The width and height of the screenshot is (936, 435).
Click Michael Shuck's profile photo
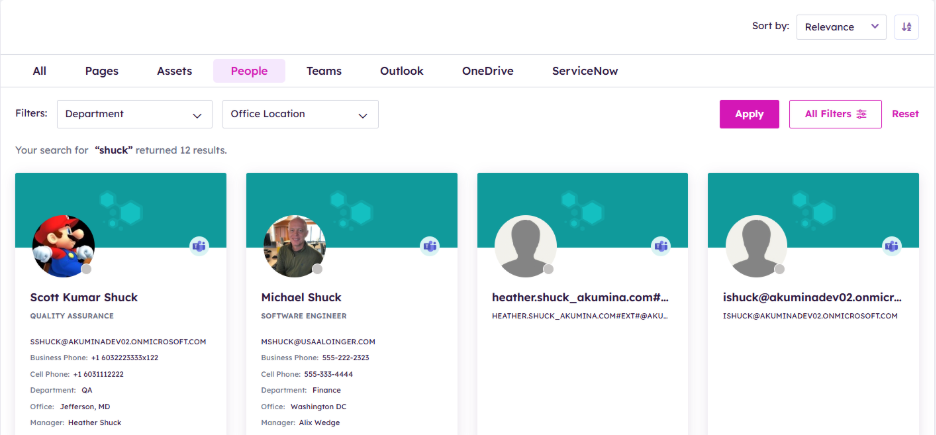[x=294, y=246]
